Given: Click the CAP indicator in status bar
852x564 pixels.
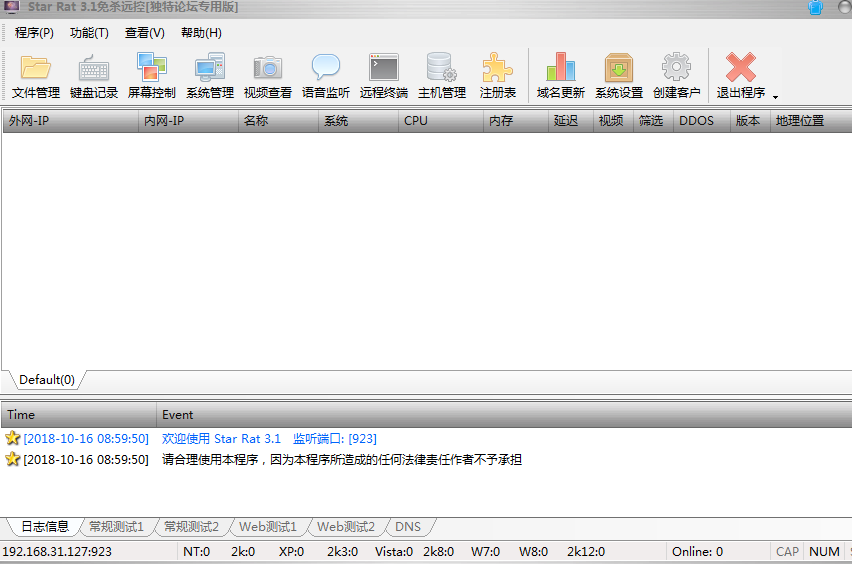Looking at the screenshot, I should click(787, 552).
